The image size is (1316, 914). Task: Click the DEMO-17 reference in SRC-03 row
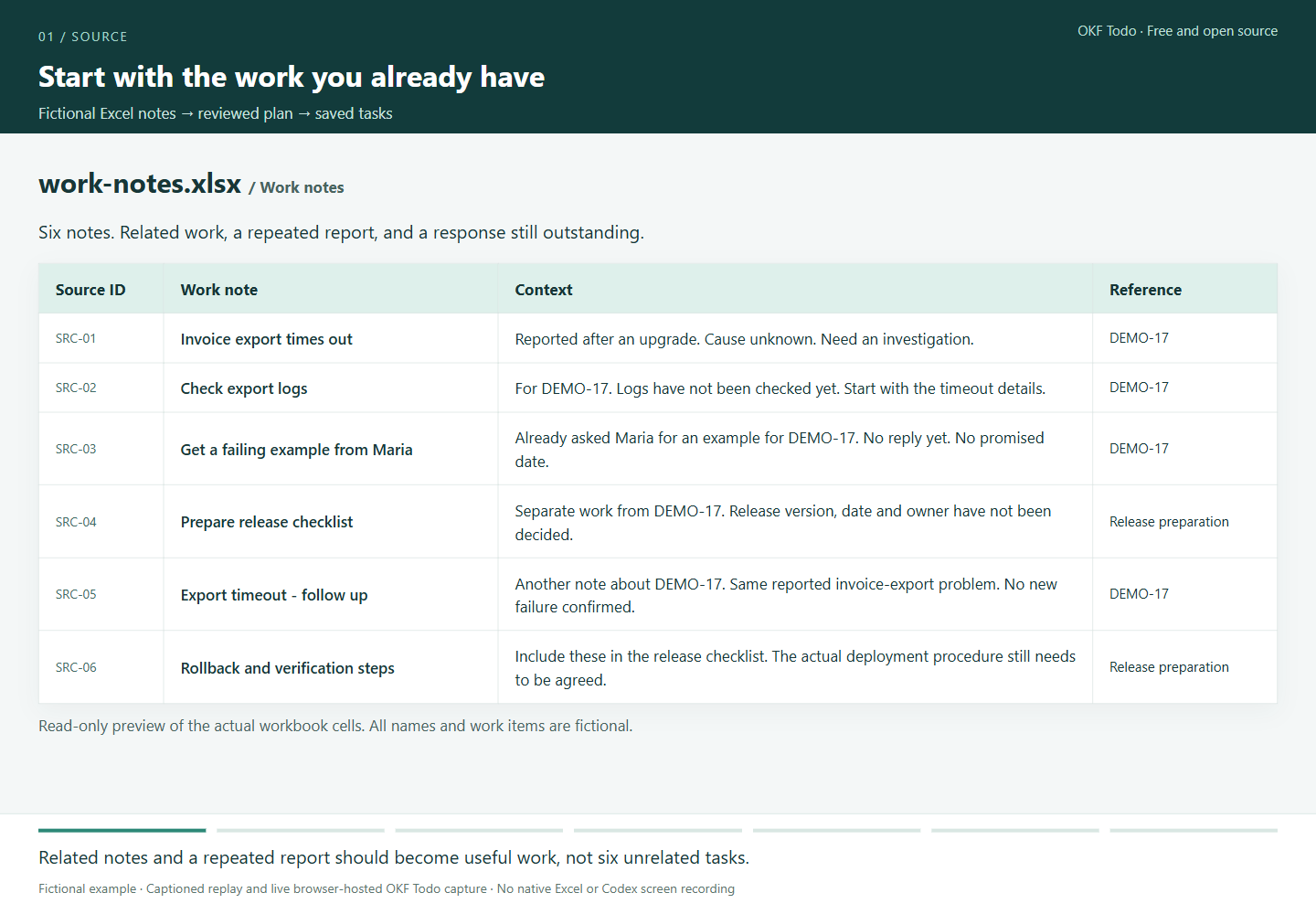(x=1139, y=449)
